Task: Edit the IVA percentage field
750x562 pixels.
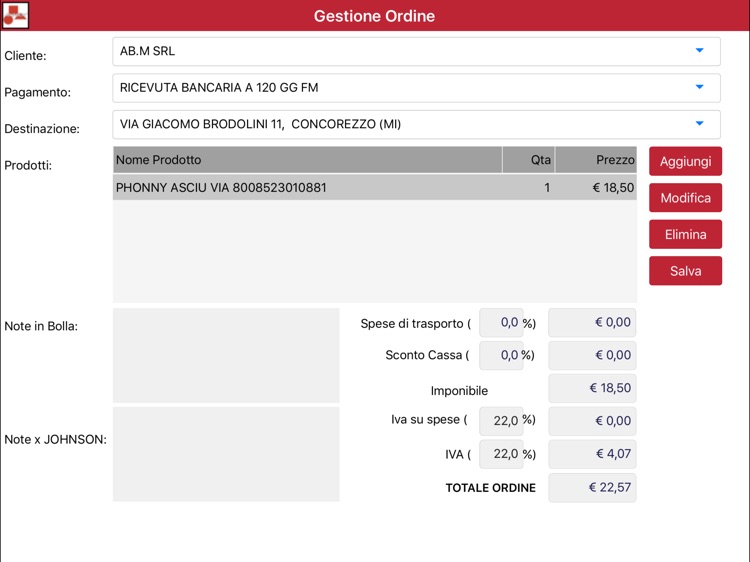Action: point(501,453)
